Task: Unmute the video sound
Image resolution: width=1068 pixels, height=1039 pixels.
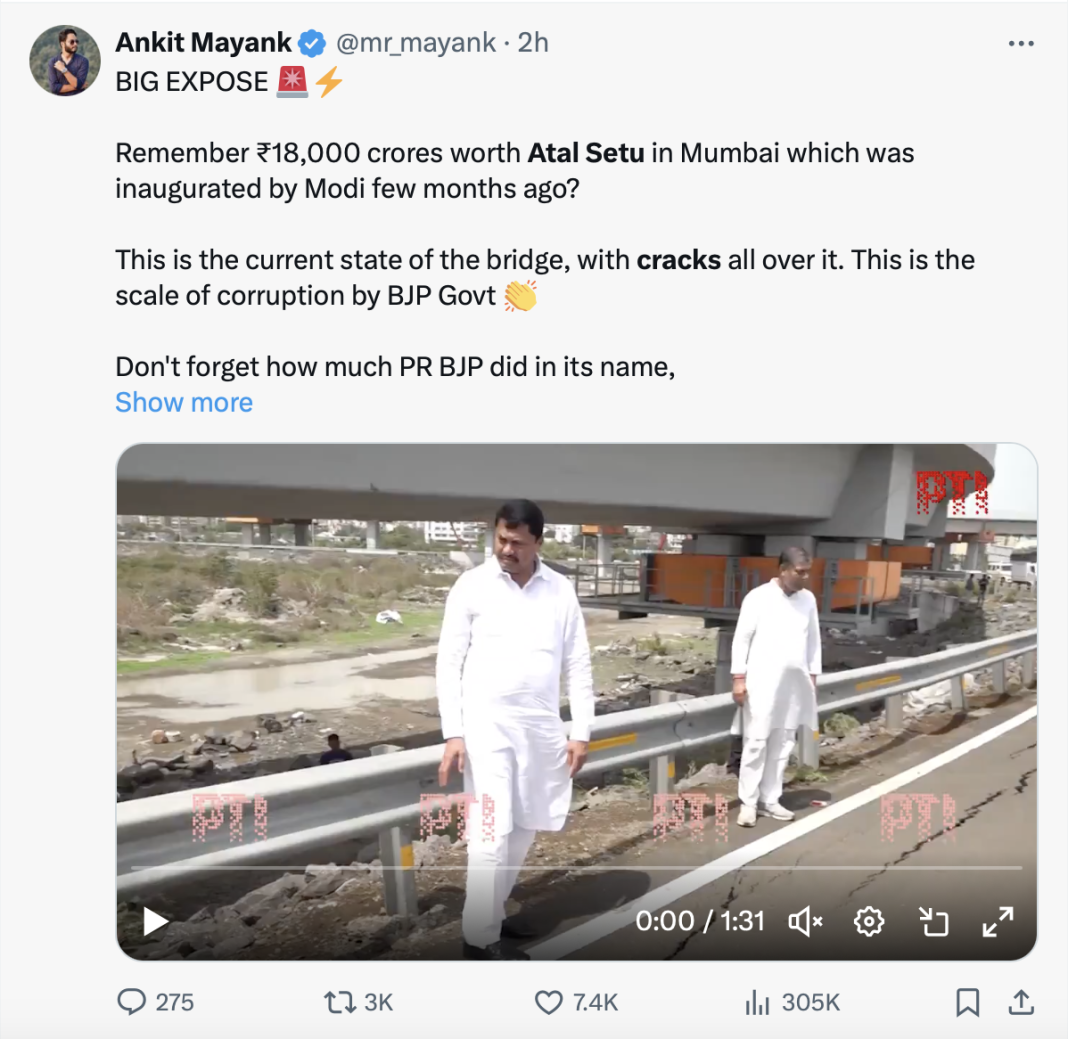Action: (805, 921)
